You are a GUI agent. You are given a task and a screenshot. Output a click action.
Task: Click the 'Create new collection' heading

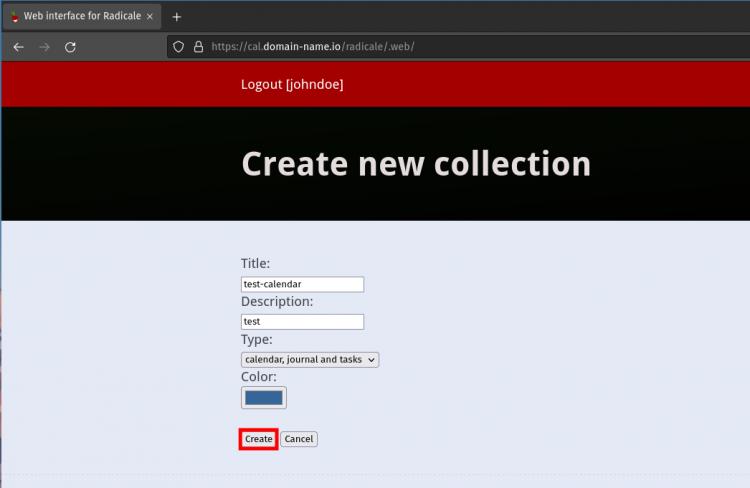(x=416, y=164)
